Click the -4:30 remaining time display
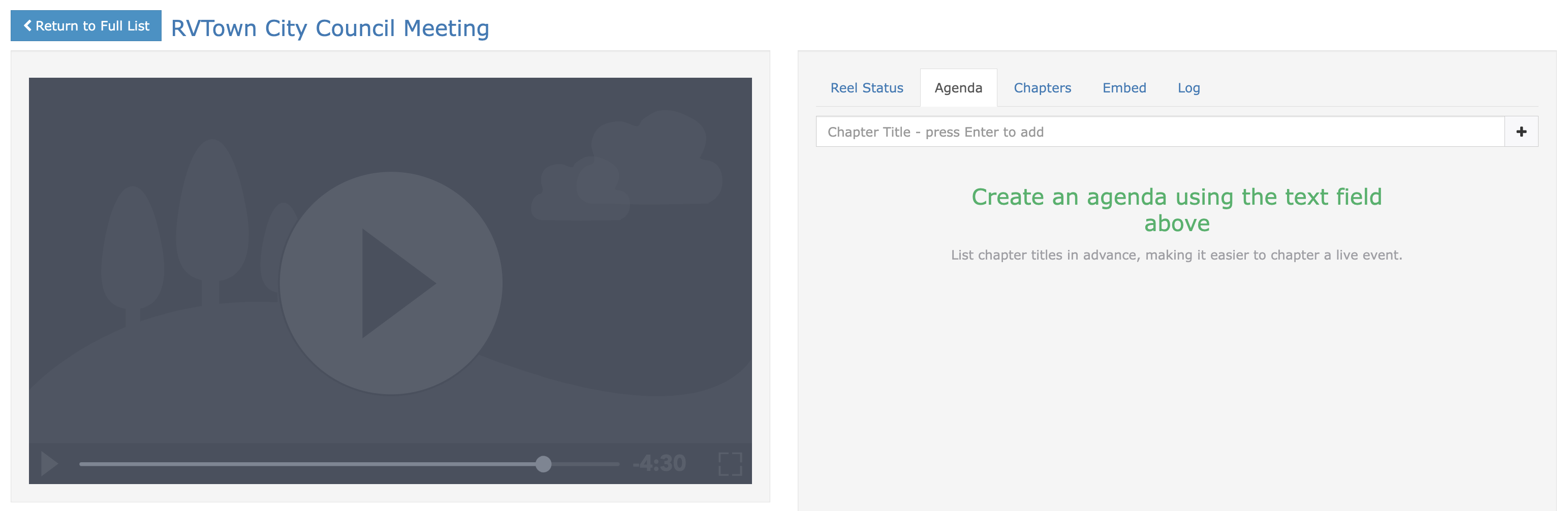This screenshot has height=511, width=1568. click(x=659, y=464)
